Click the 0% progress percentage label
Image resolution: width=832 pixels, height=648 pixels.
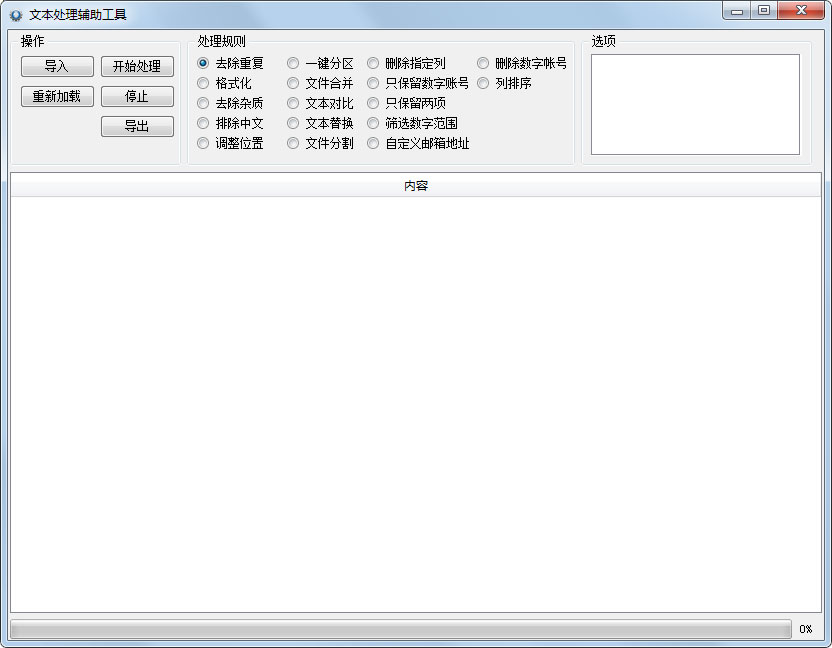click(x=805, y=629)
